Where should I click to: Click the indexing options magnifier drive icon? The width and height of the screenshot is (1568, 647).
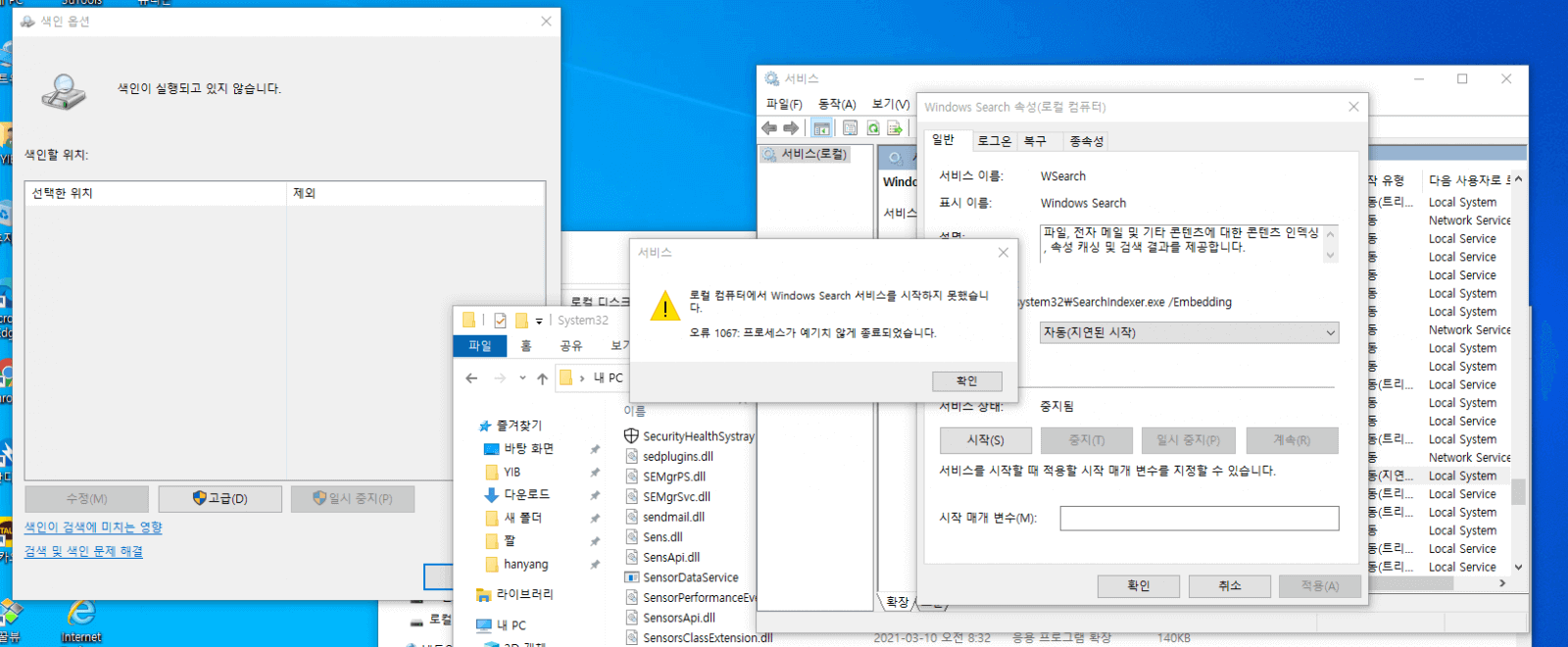[64, 91]
